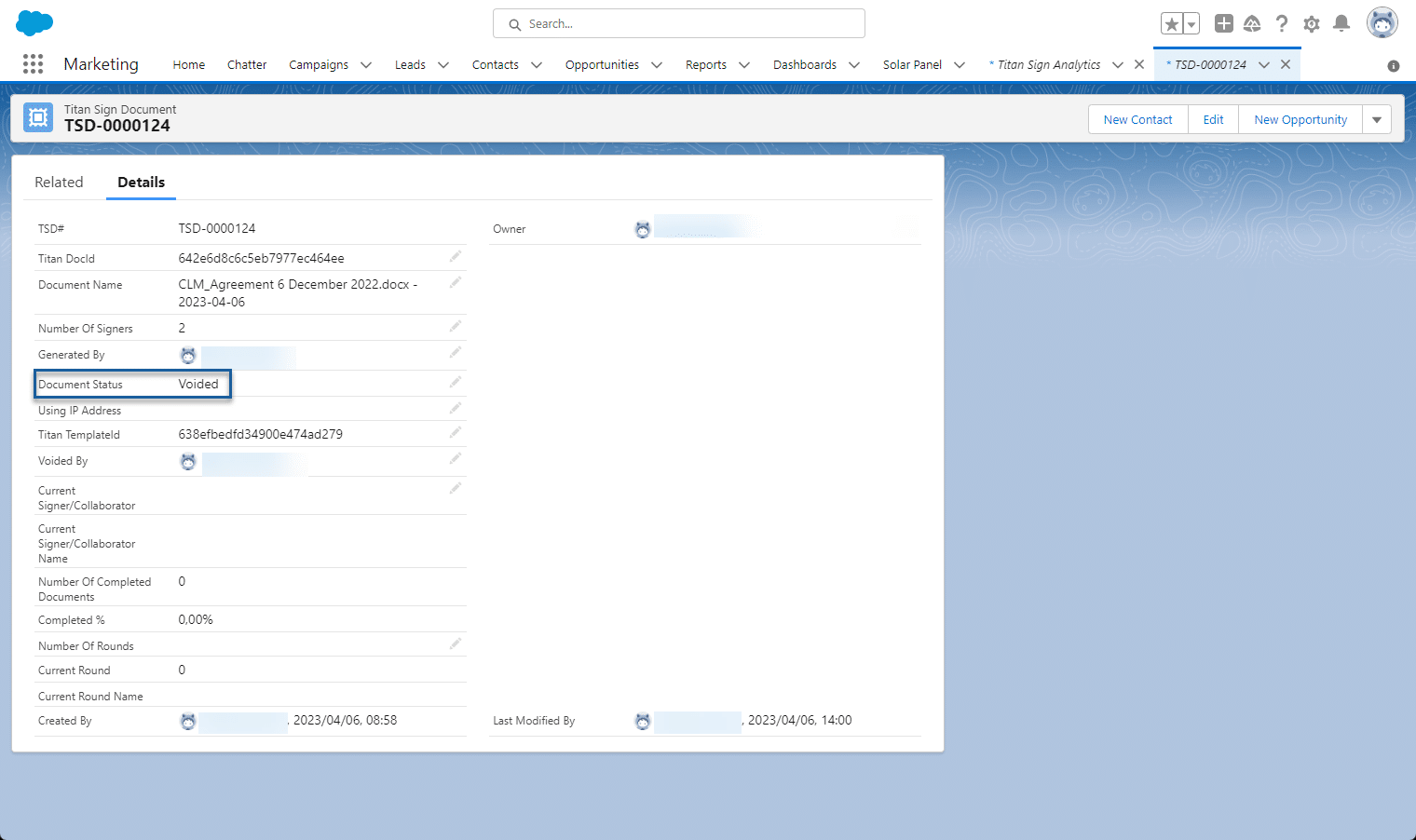Open the App Launcher waffle icon
Image resolution: width=1416 pixels, height=840 pixels.
[33, 63]
